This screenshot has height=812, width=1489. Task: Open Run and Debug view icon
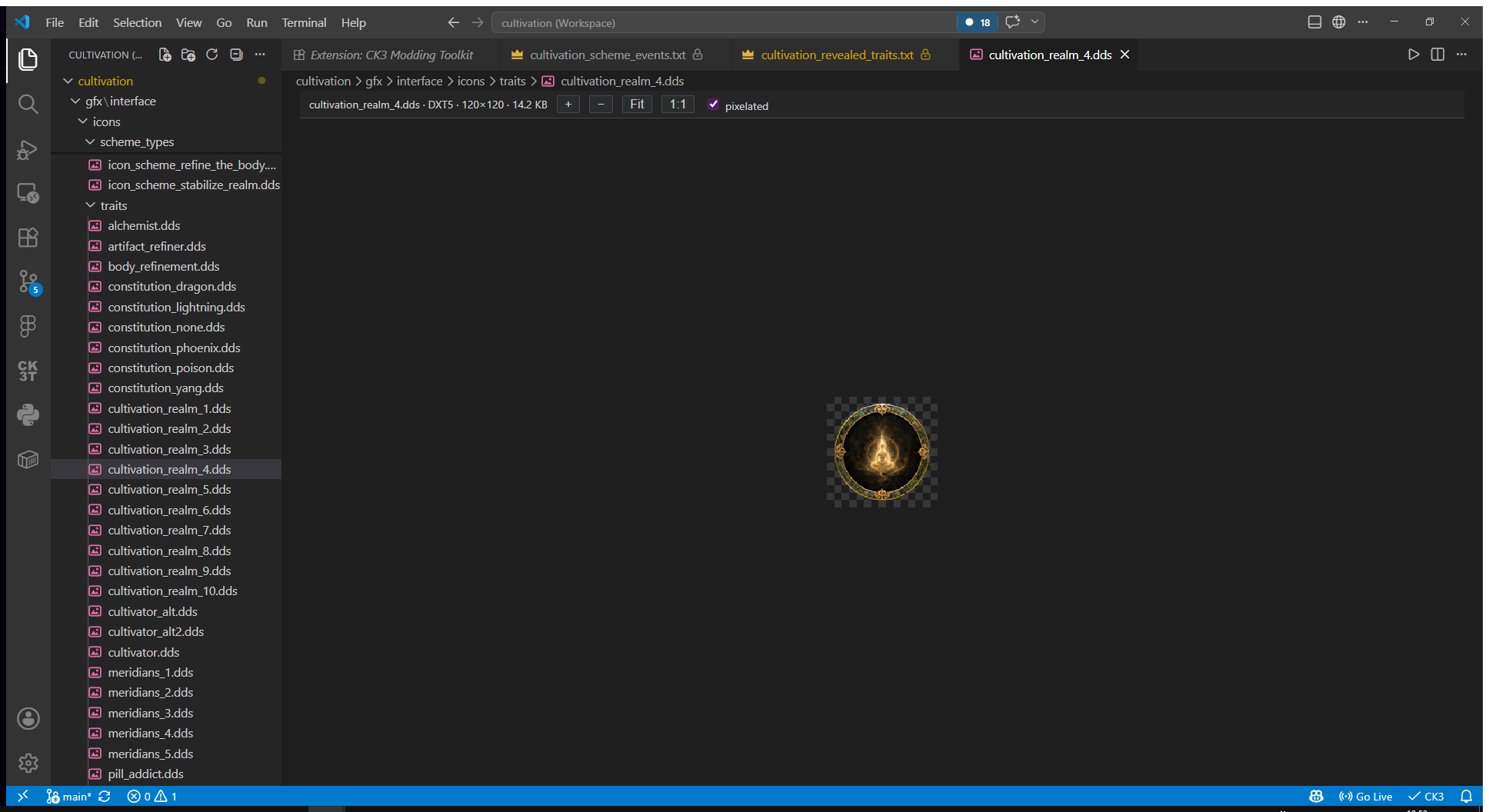(x=28, y=149)
